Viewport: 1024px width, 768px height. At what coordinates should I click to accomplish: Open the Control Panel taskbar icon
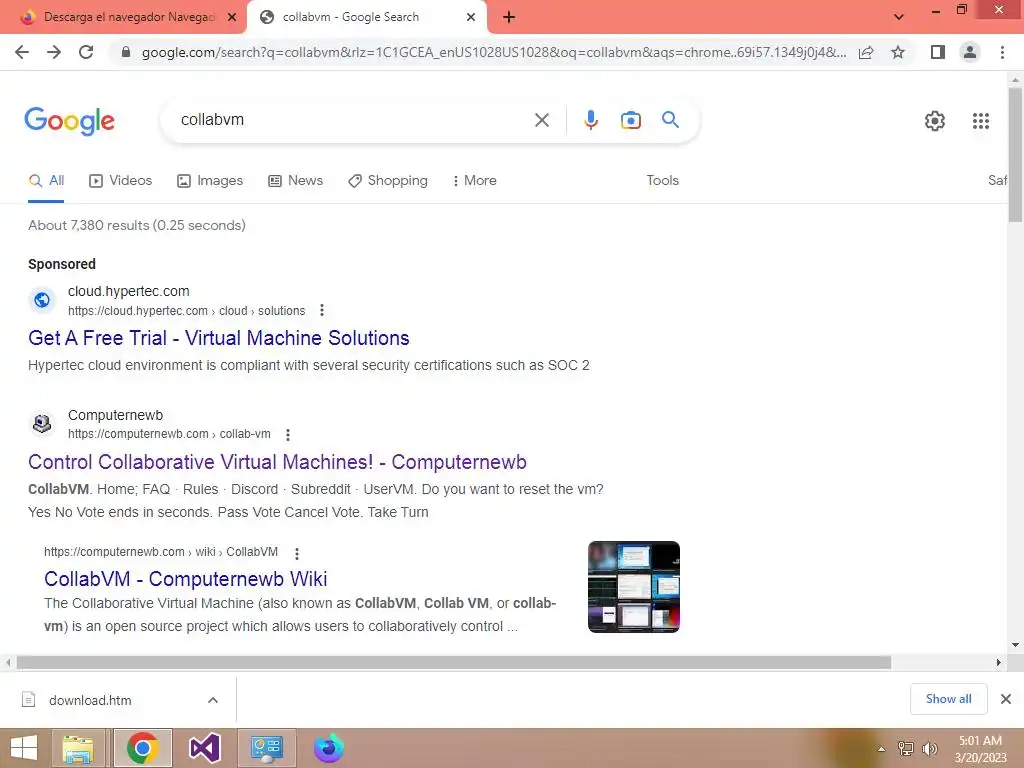[266, 748]
